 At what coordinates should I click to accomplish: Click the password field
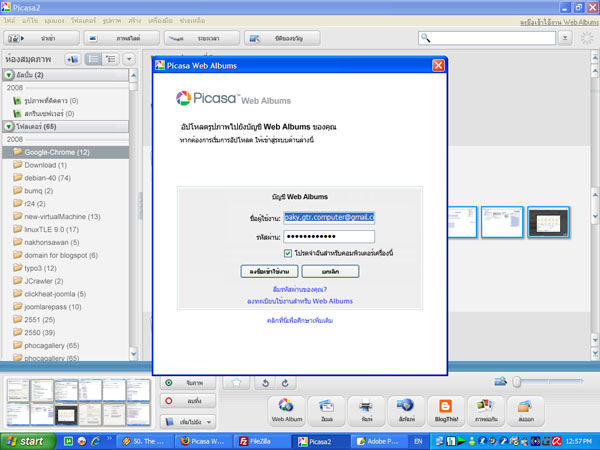[329, 236]
